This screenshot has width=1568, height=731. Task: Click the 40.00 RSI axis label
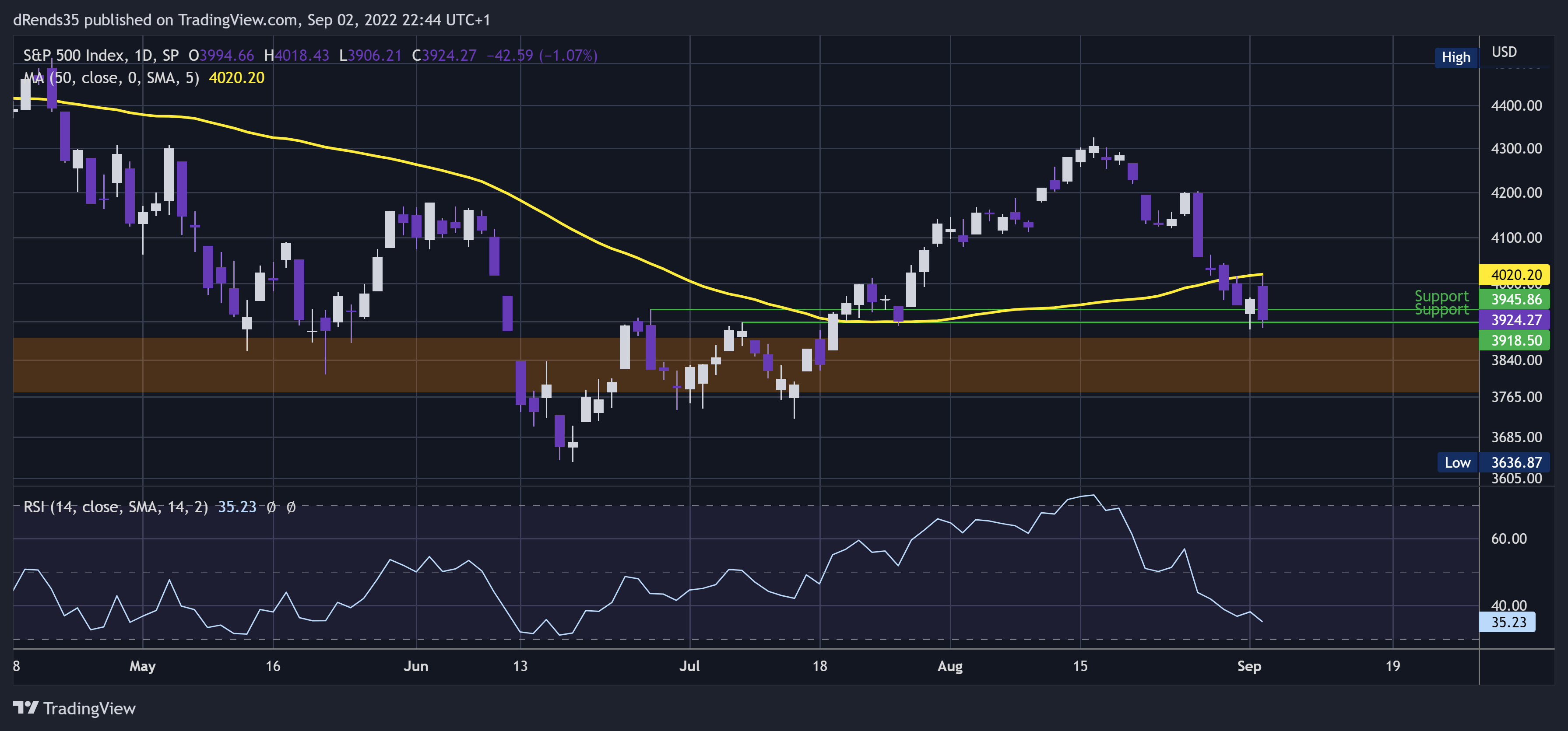[x=1508, y=606]
